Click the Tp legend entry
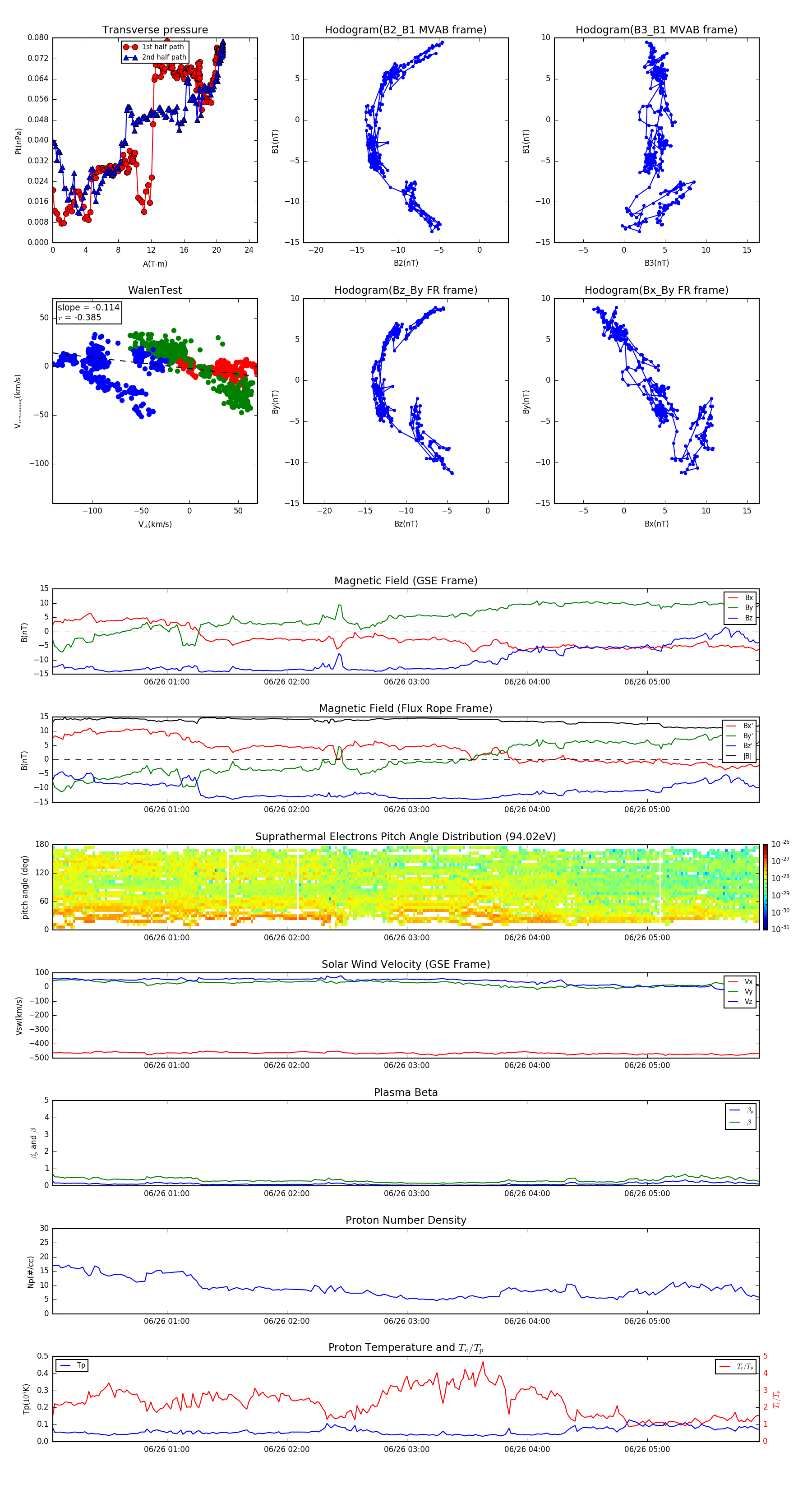 click(x=72, y=1366)
